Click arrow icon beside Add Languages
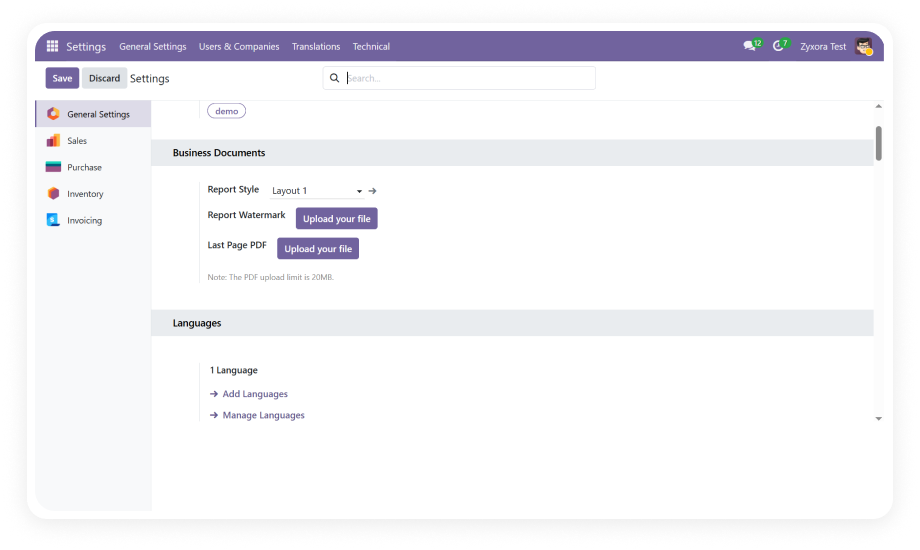 214,394
